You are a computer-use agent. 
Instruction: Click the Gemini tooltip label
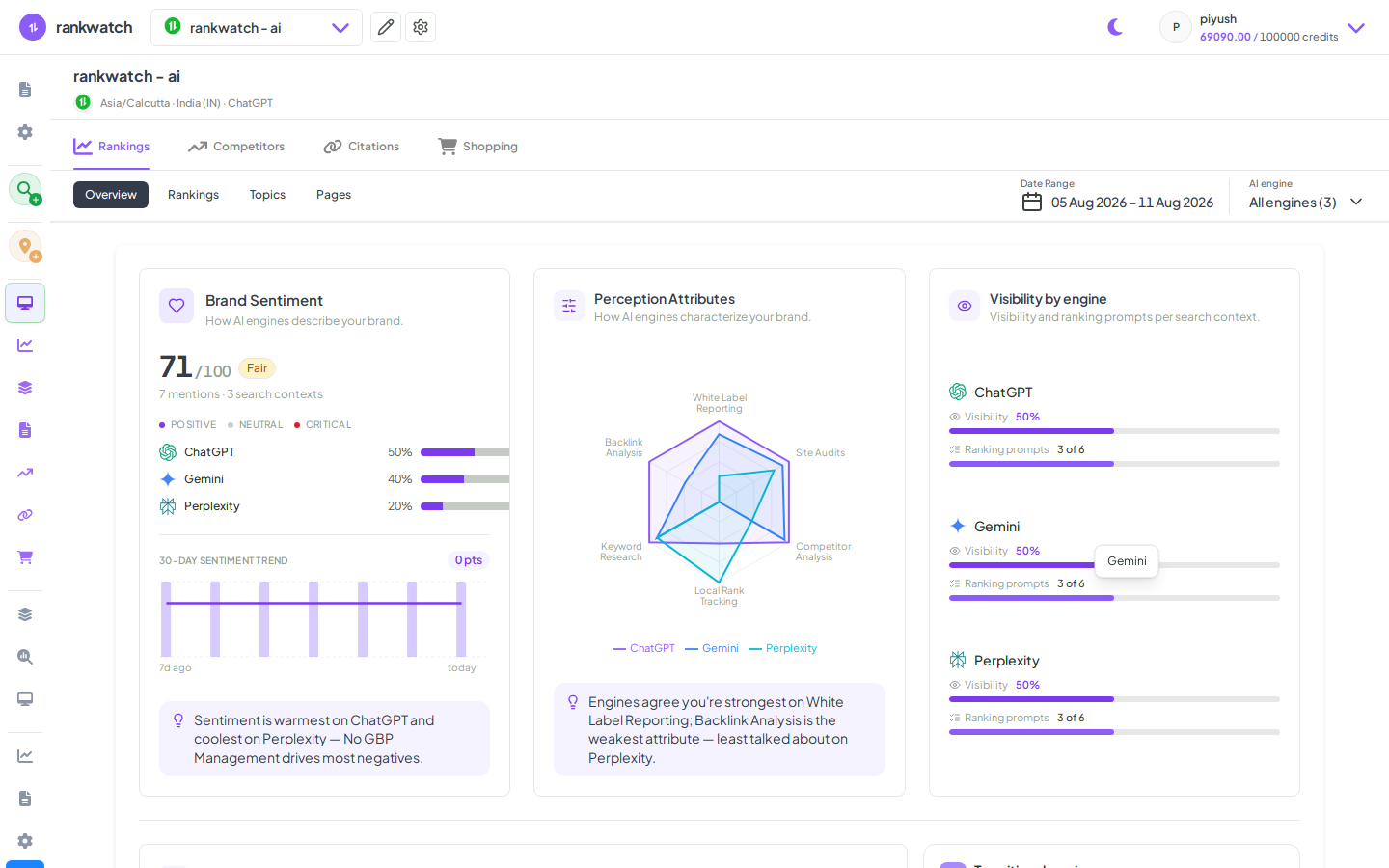pos(1127,561)
